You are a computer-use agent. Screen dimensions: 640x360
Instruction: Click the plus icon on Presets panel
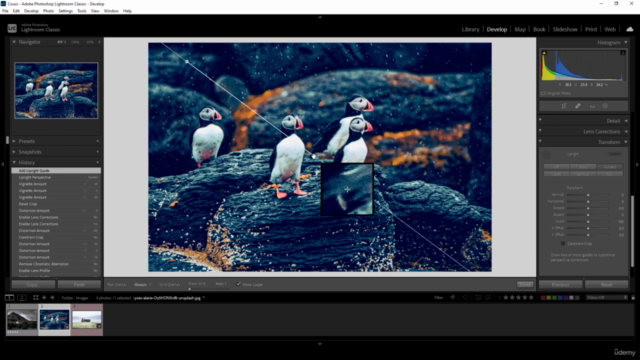click(x=98, y=141)
